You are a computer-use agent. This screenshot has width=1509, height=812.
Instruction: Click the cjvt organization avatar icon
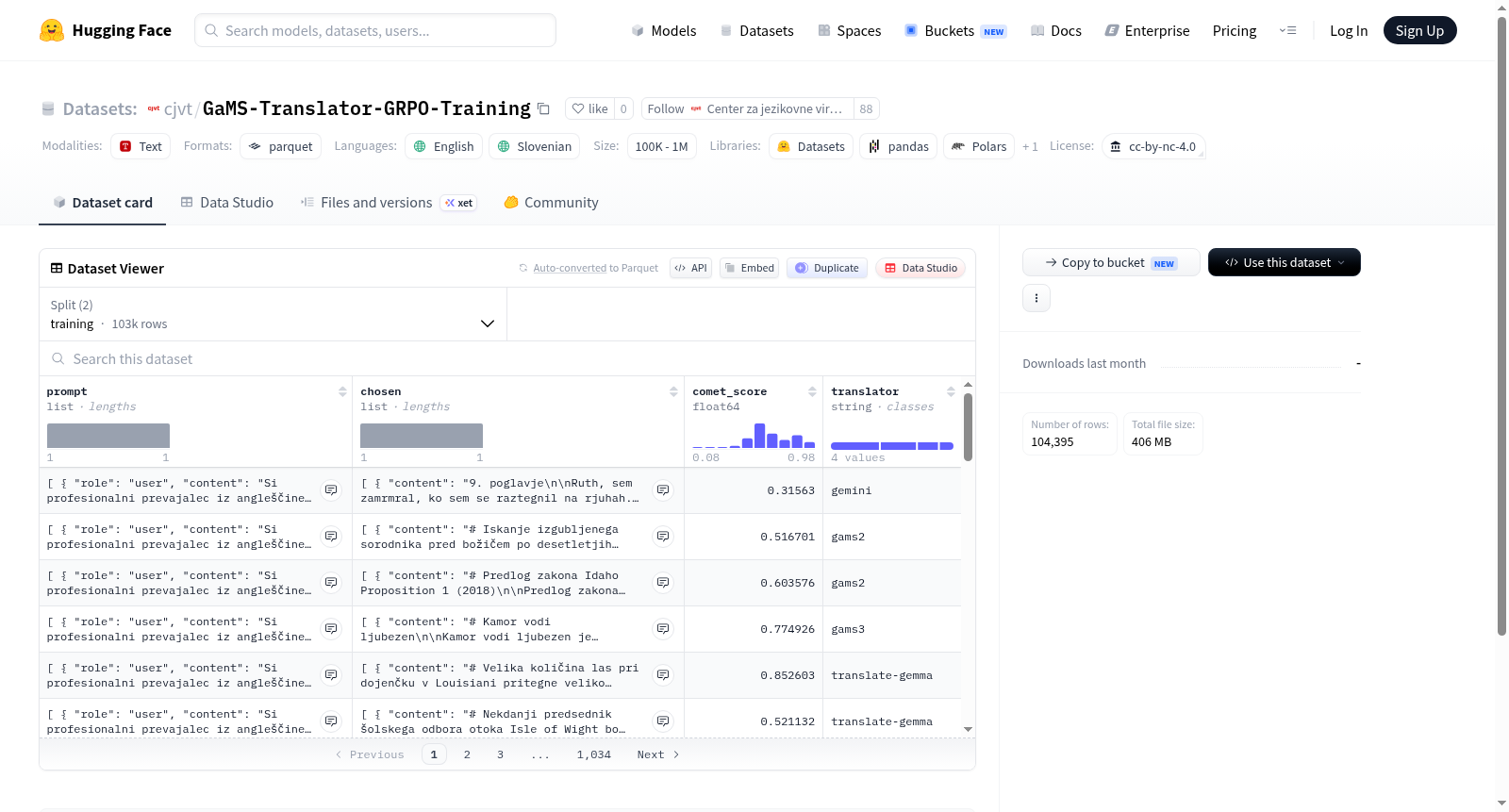154,108
